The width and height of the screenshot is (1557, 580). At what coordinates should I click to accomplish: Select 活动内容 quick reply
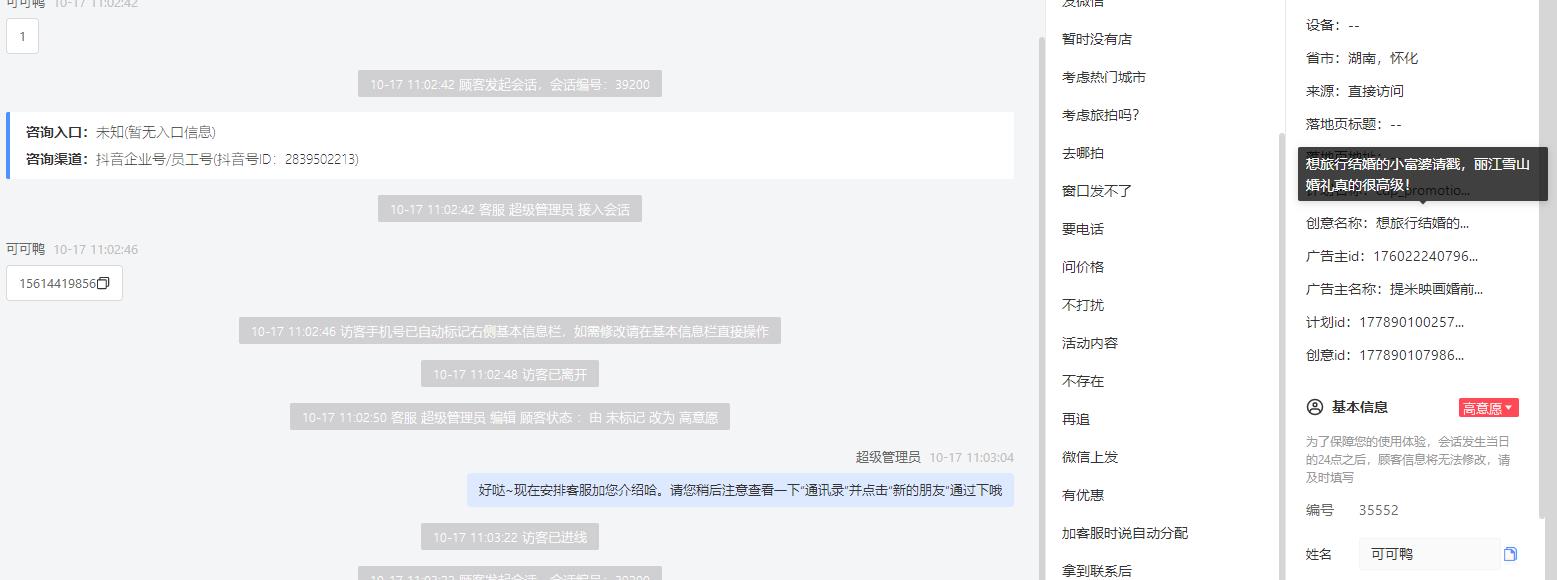[1090, 343]
